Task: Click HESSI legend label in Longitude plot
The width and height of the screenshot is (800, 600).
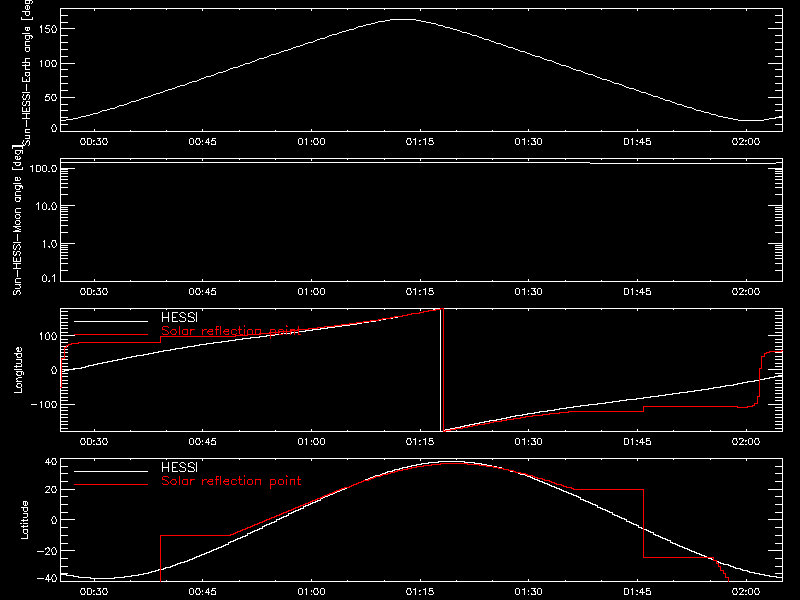Action: (179, 317)
